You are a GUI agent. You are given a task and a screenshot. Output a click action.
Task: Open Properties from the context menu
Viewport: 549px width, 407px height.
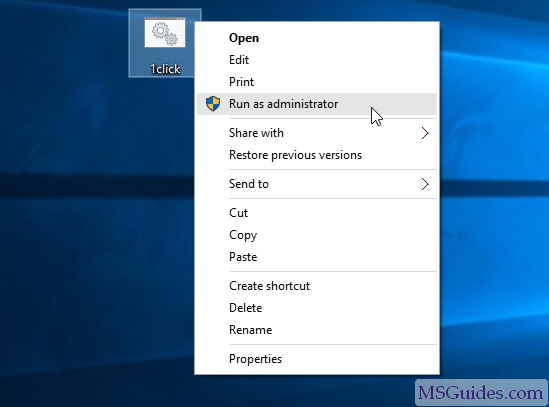[317, 359]
